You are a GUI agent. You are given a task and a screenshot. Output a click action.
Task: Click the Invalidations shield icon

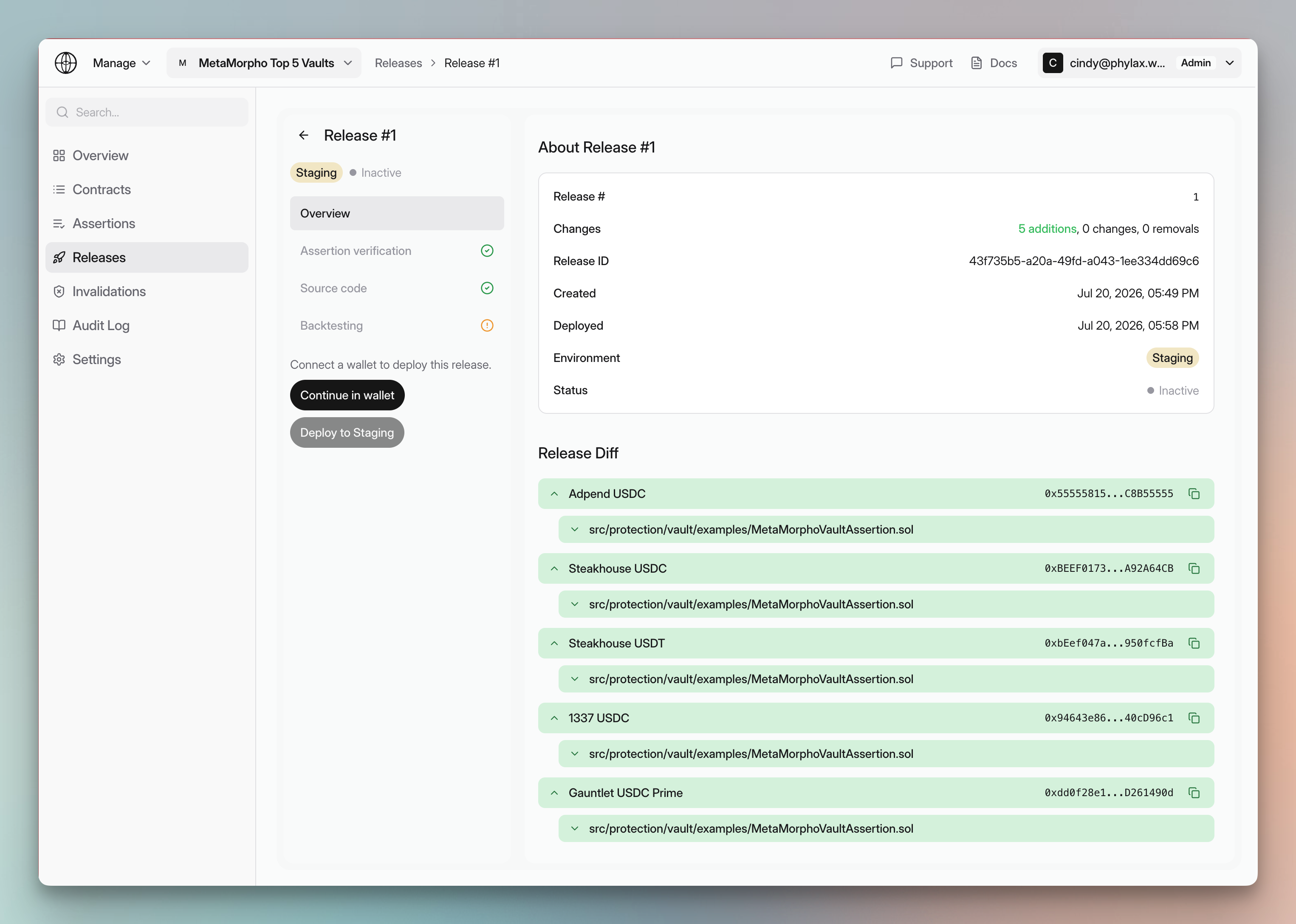pyautogui.click(x=59, y=291)
